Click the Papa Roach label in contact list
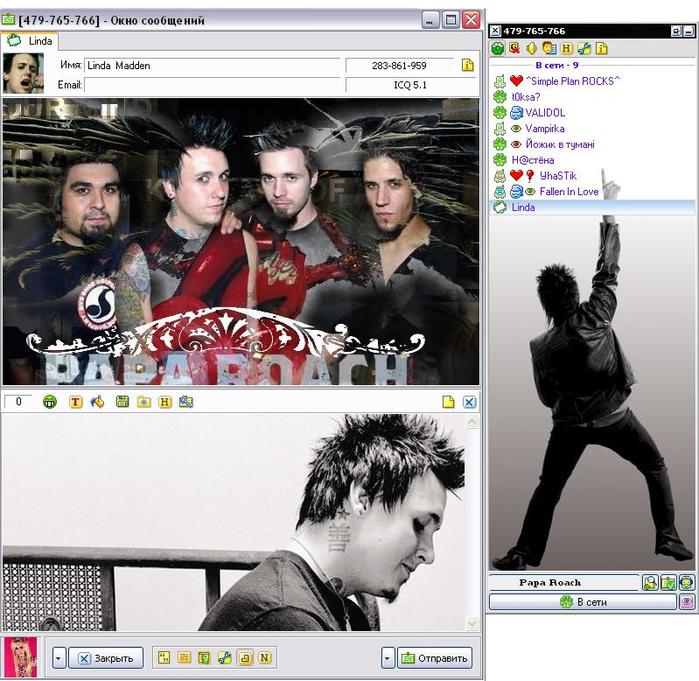Screen dimensions: 699x681 point(550,583)
